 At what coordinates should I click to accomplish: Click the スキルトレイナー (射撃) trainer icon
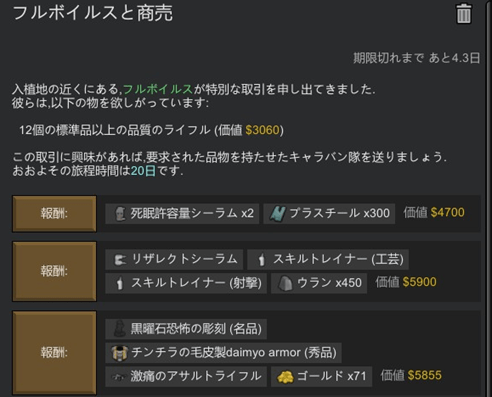click(119, 283)
